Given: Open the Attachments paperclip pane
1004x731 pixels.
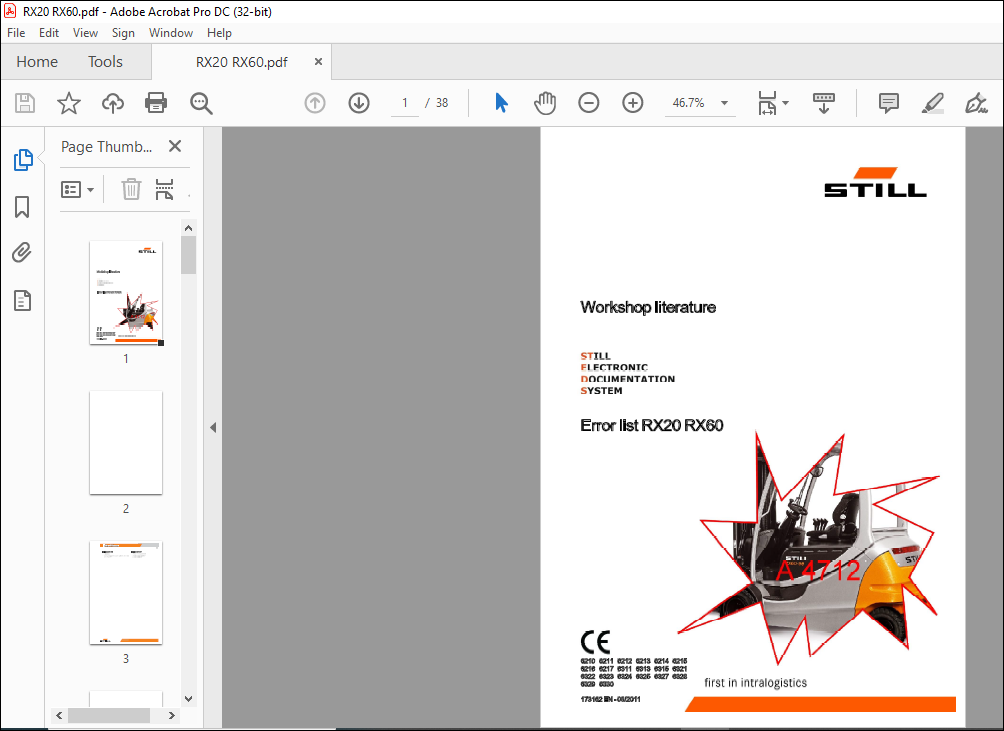Looking at the screenshot, I should pos(22,253).
